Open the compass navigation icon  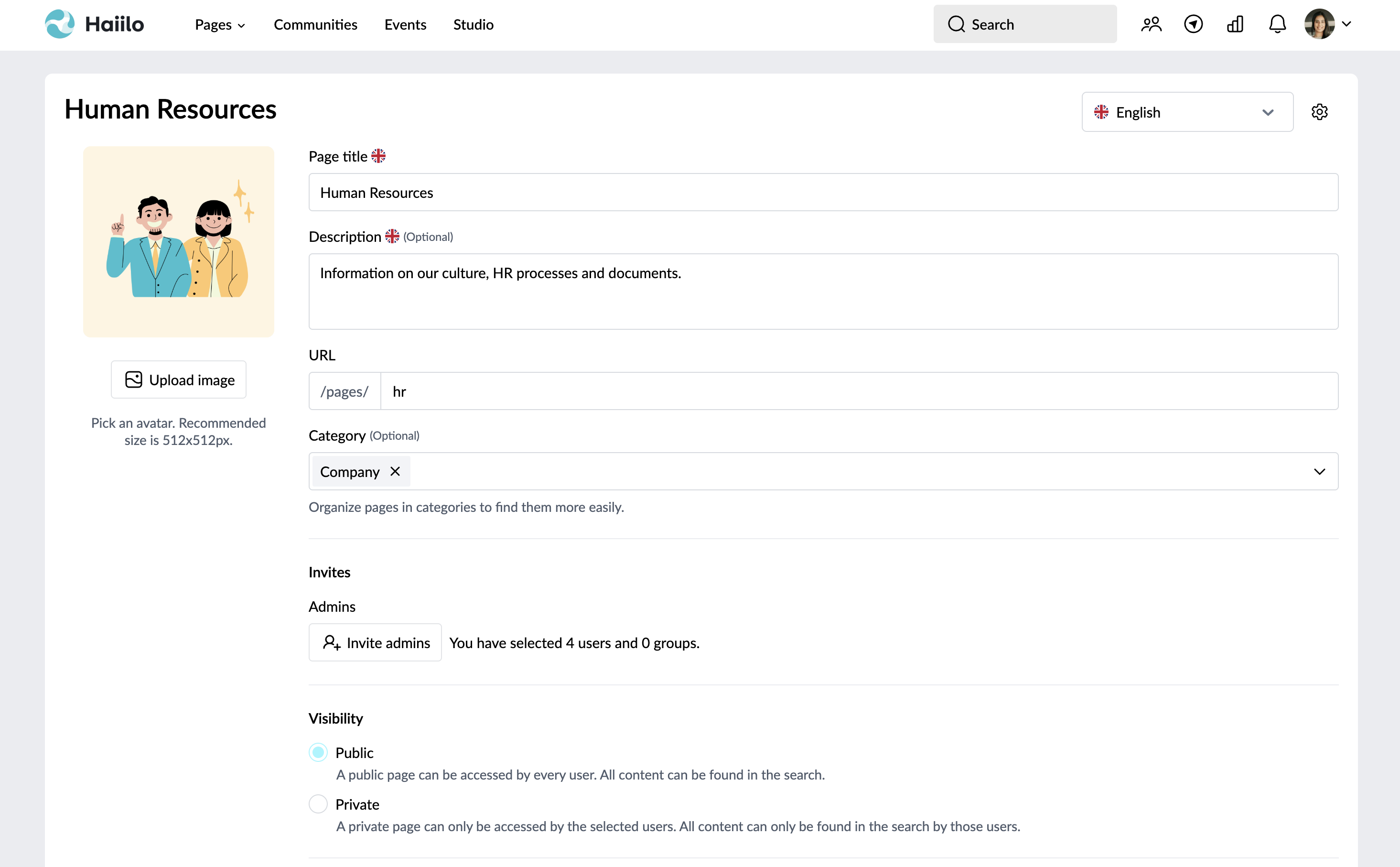[x=1193, y=24]
